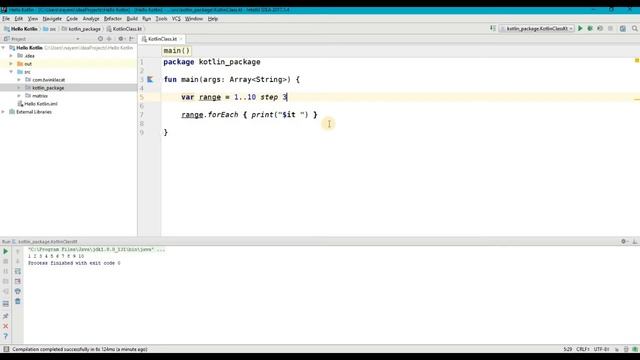Viewport: 640px width, 360px height.
Task: Hide the Project tool window icon
Action: (131, 39)
